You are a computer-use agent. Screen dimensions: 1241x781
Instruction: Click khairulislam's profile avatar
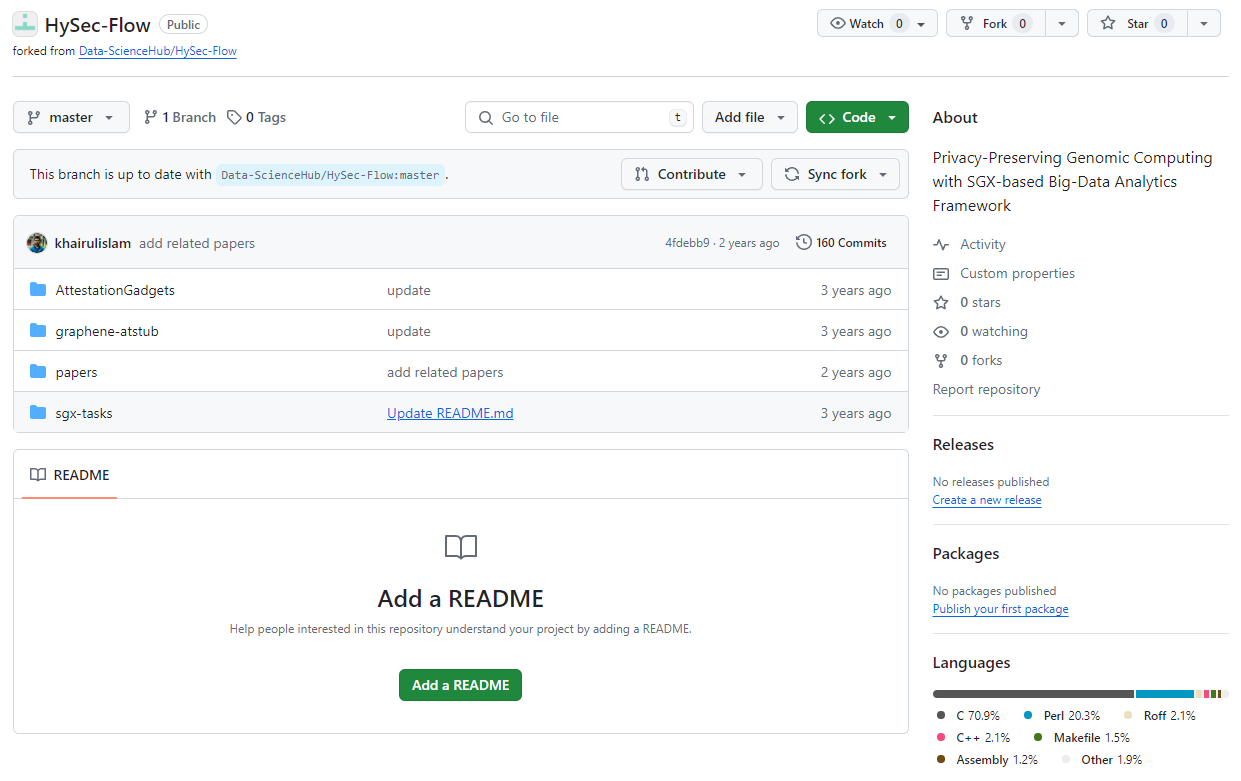[37, 242]
